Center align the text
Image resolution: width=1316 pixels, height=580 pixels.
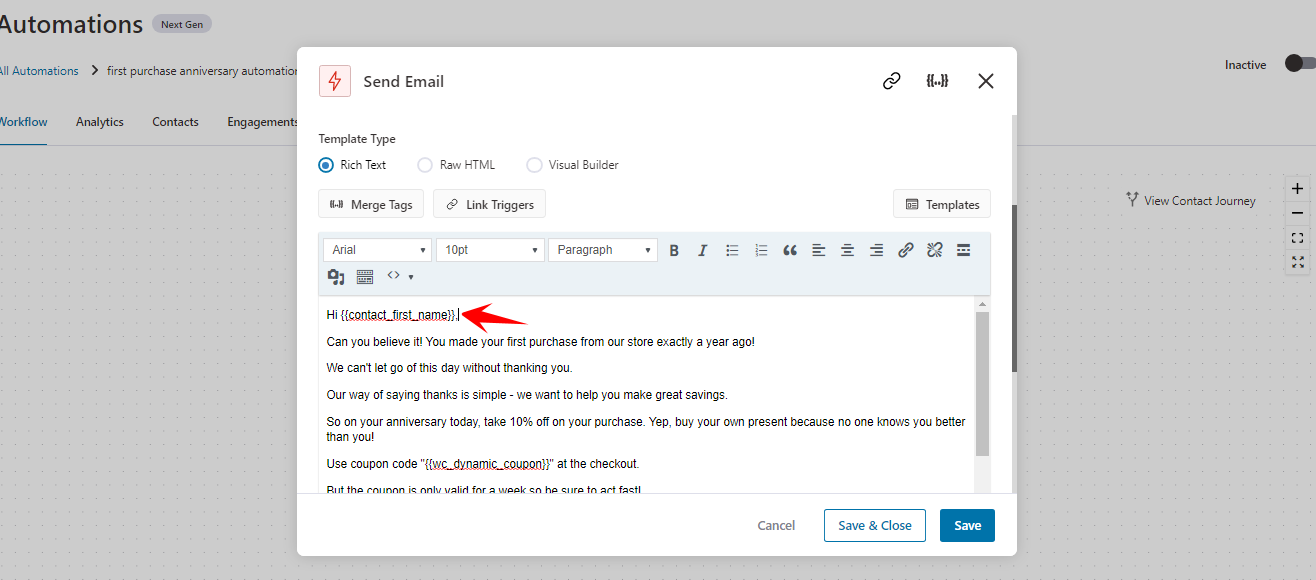pyautogui.click(x=847, y=250)
